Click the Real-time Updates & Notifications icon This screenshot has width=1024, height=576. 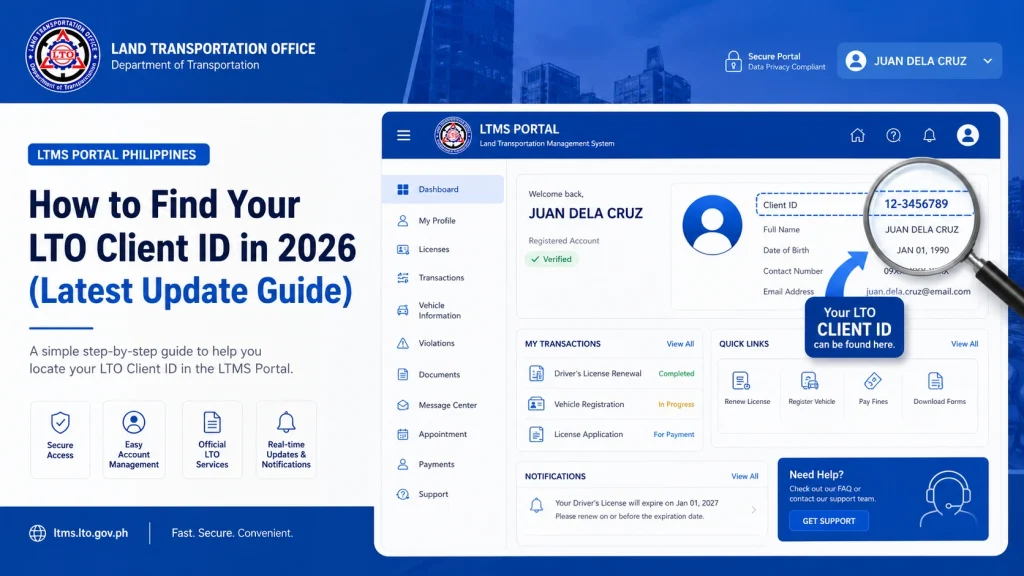pyautogui.click(x=286, y=423)
